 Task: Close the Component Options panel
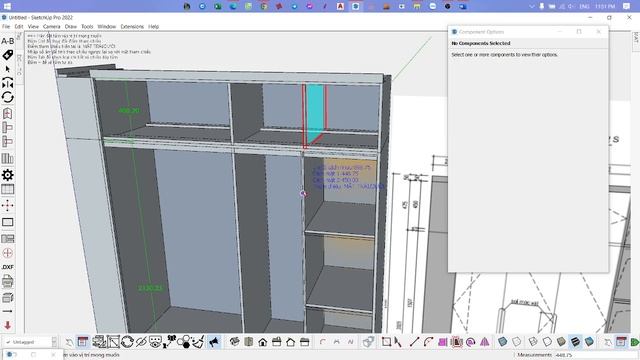point(598,32)
